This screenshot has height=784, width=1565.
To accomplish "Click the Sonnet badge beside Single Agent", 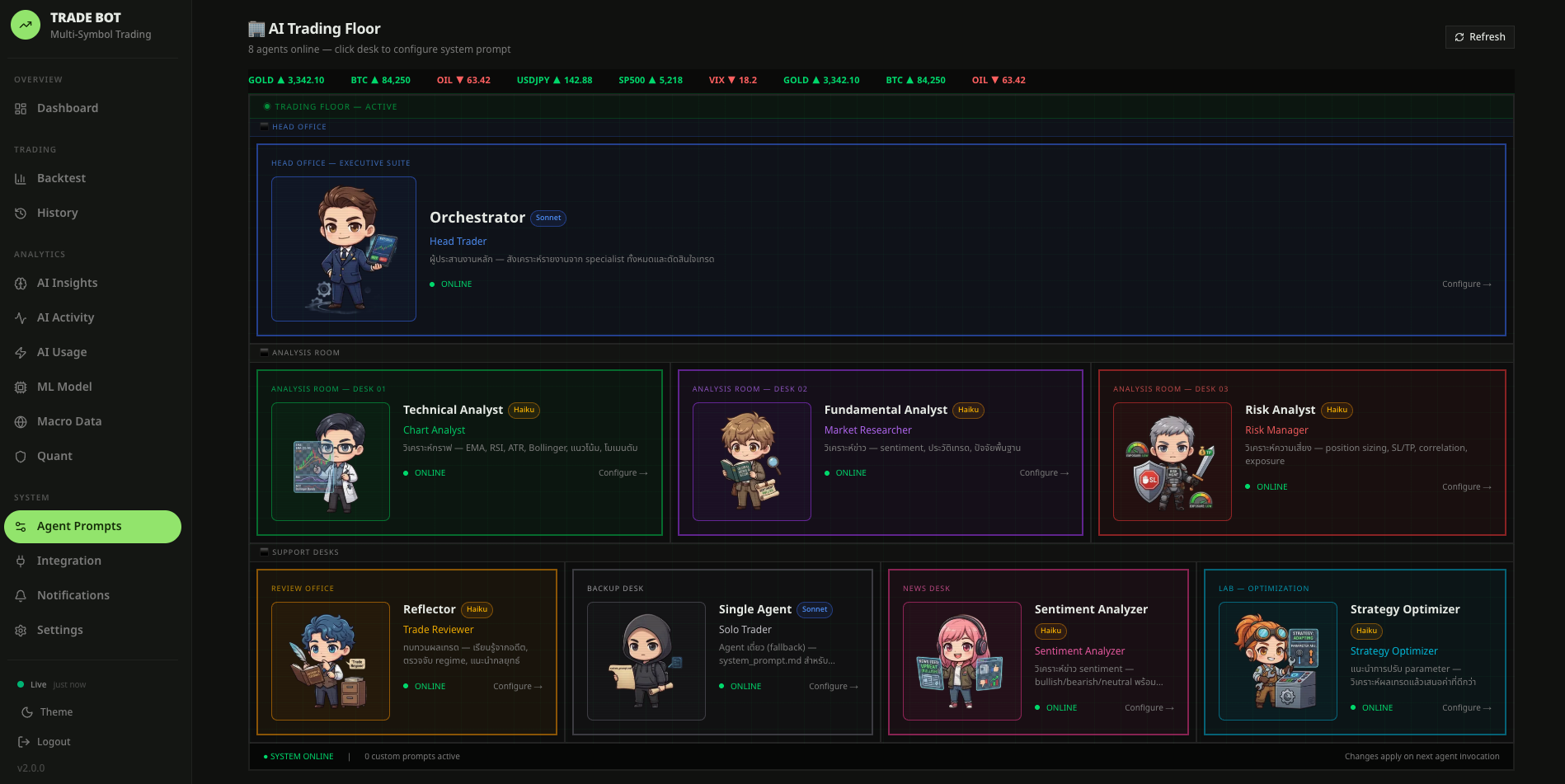I will [x=815, y=610].
